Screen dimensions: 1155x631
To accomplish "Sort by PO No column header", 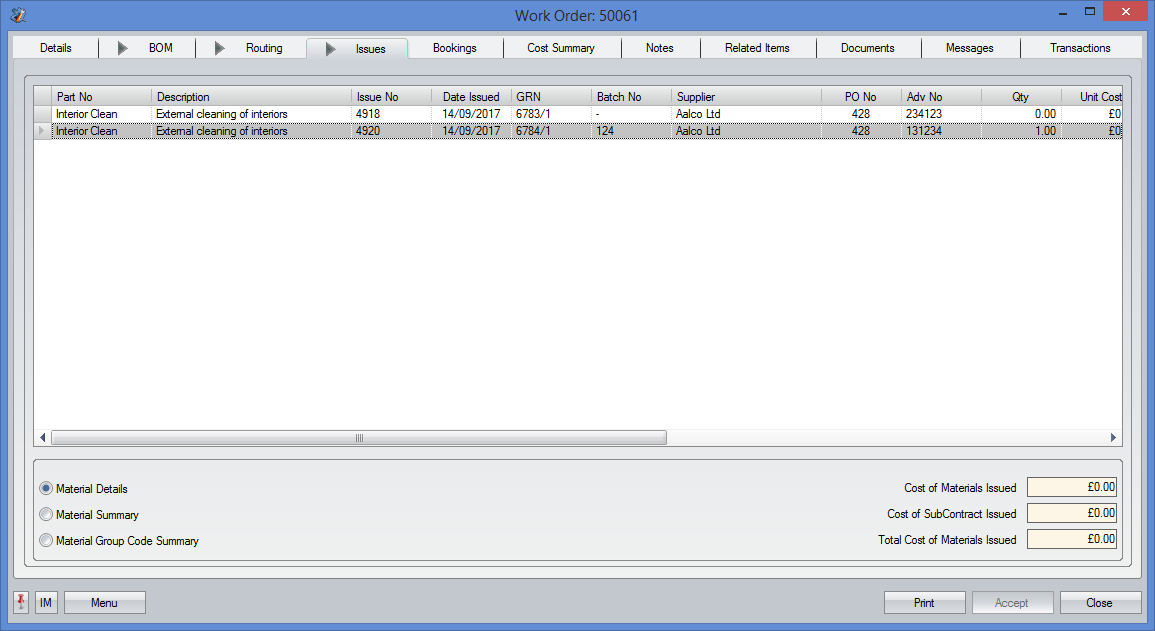I will point(861,96).
